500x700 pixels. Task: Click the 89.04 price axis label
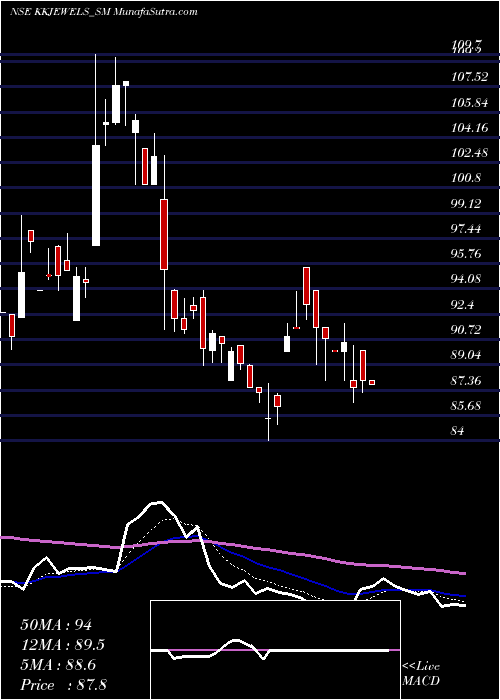(x=467, y=355)
